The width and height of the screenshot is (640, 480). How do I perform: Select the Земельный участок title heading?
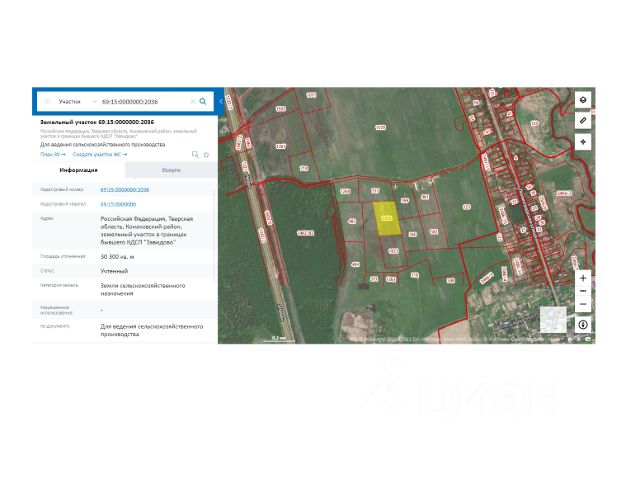click(x=97, y=122)
